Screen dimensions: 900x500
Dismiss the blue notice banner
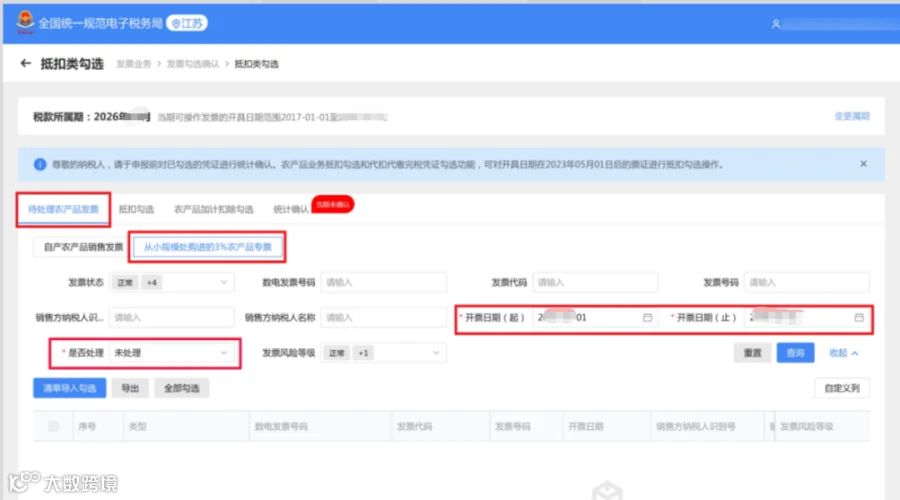863,164
